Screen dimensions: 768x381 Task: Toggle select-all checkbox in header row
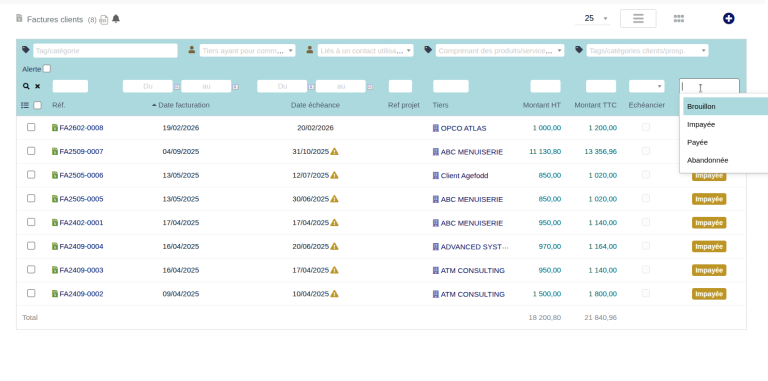[x=37, y=105]
